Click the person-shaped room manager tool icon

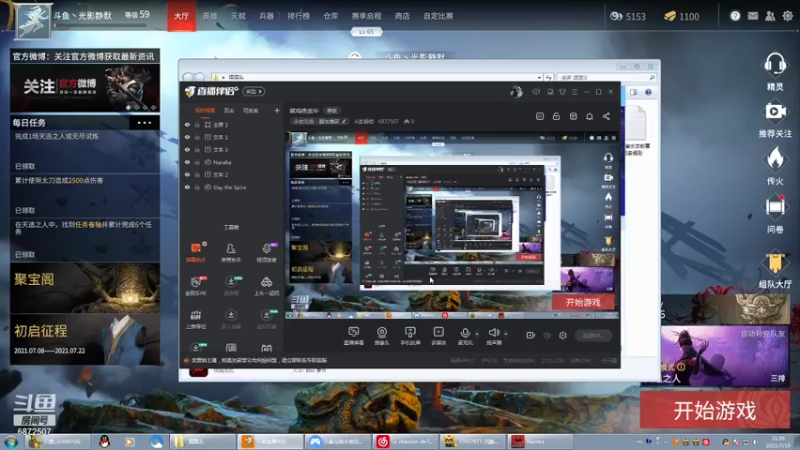(x=231, y=248)
